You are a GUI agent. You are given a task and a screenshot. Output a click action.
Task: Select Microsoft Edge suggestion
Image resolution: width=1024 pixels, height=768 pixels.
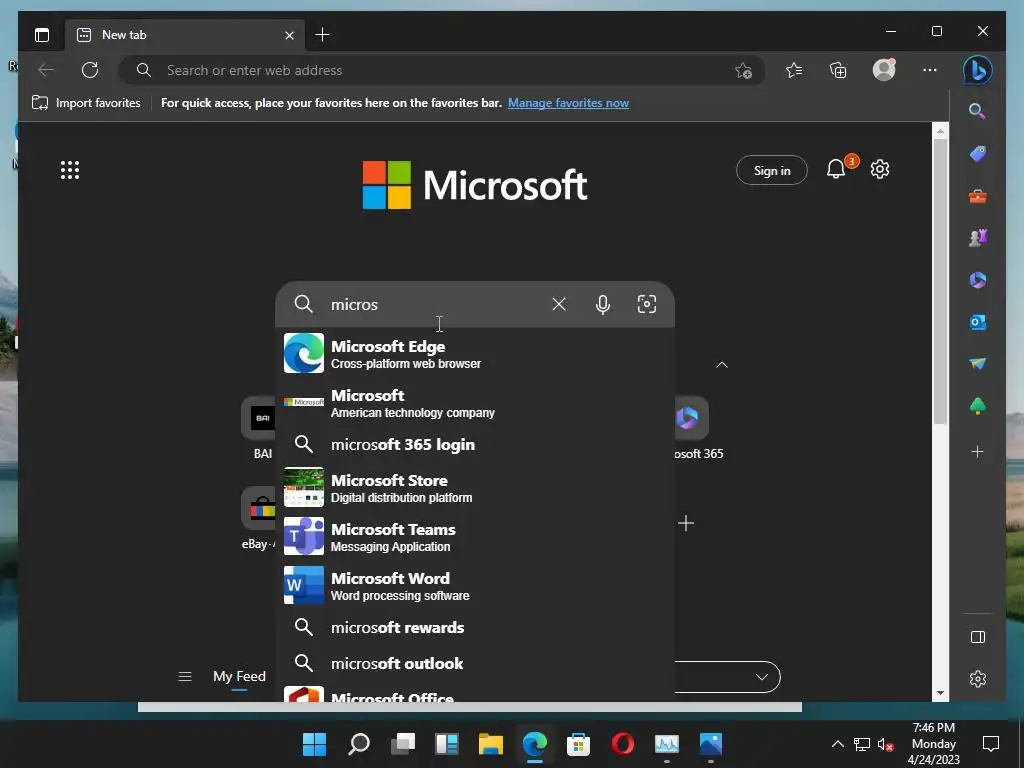pyautogui.click(x=475, y=353)
